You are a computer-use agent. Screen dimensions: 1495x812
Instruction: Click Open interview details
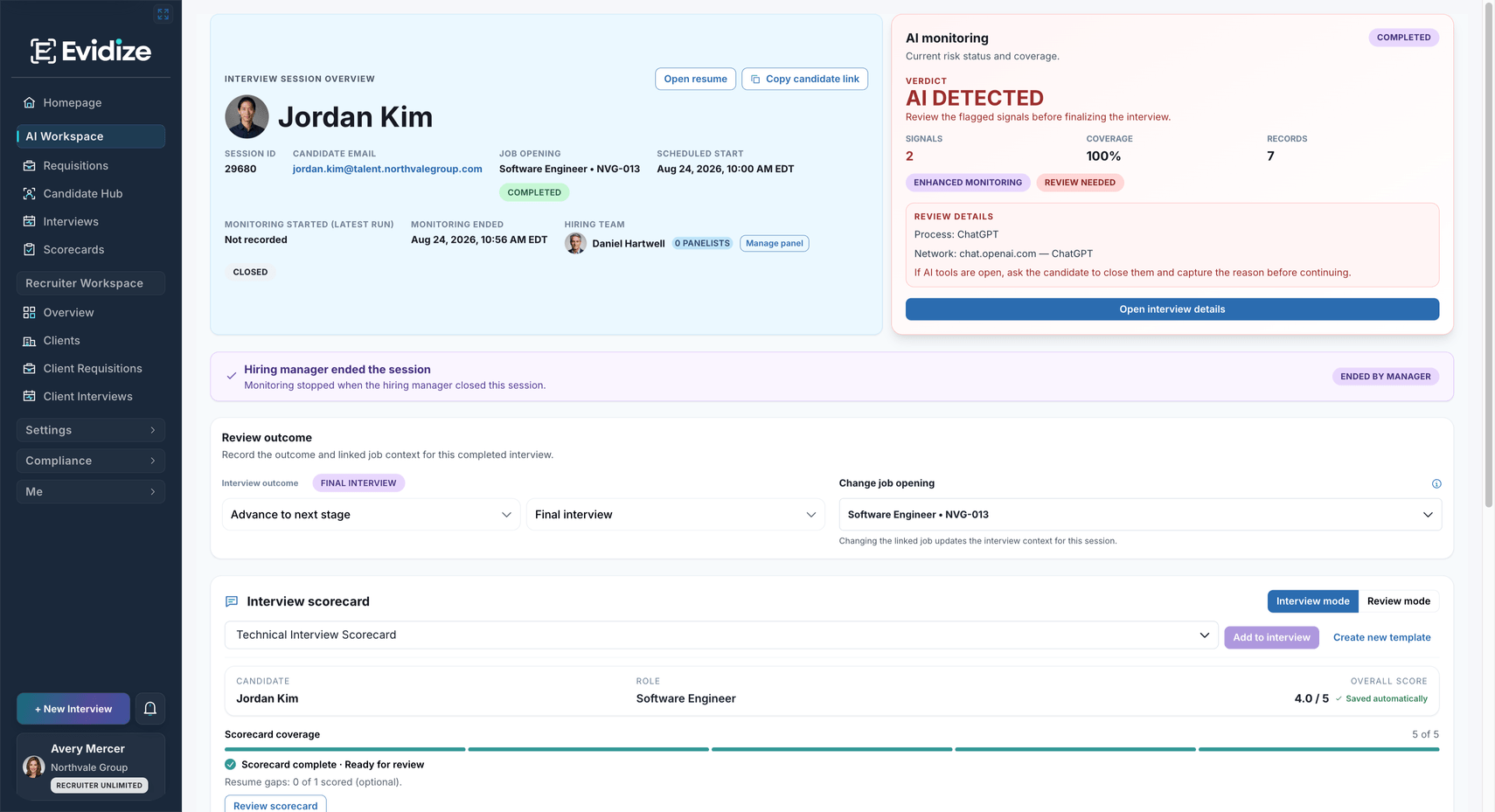(x=1172, y=309)
